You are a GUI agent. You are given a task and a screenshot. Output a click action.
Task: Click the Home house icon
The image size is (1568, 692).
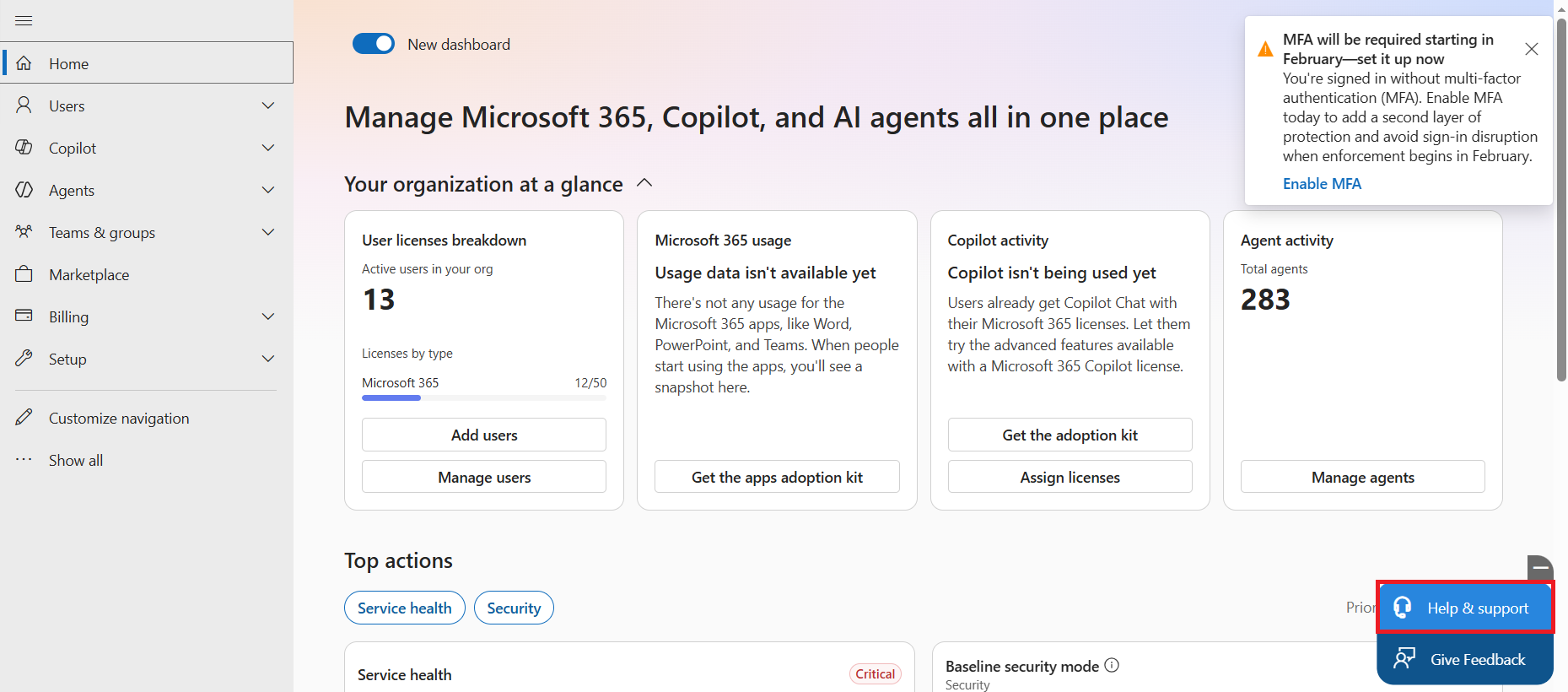point(24,63)
